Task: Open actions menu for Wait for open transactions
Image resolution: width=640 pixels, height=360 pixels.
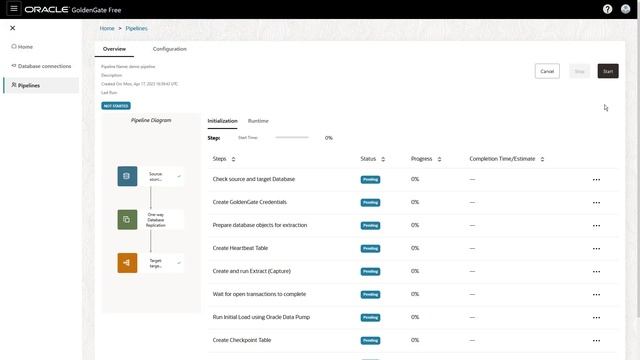Action: point(596,294)
